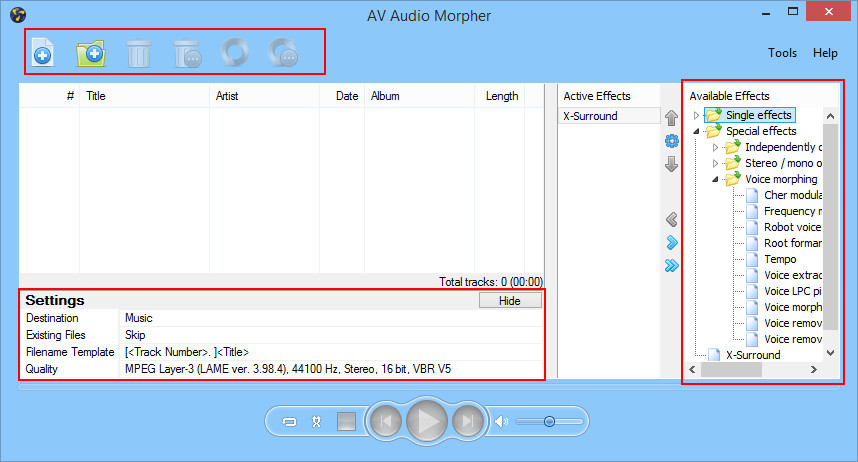Start playback with the Play button
This screenshot has height=462, width=858.
click(427, 421)
